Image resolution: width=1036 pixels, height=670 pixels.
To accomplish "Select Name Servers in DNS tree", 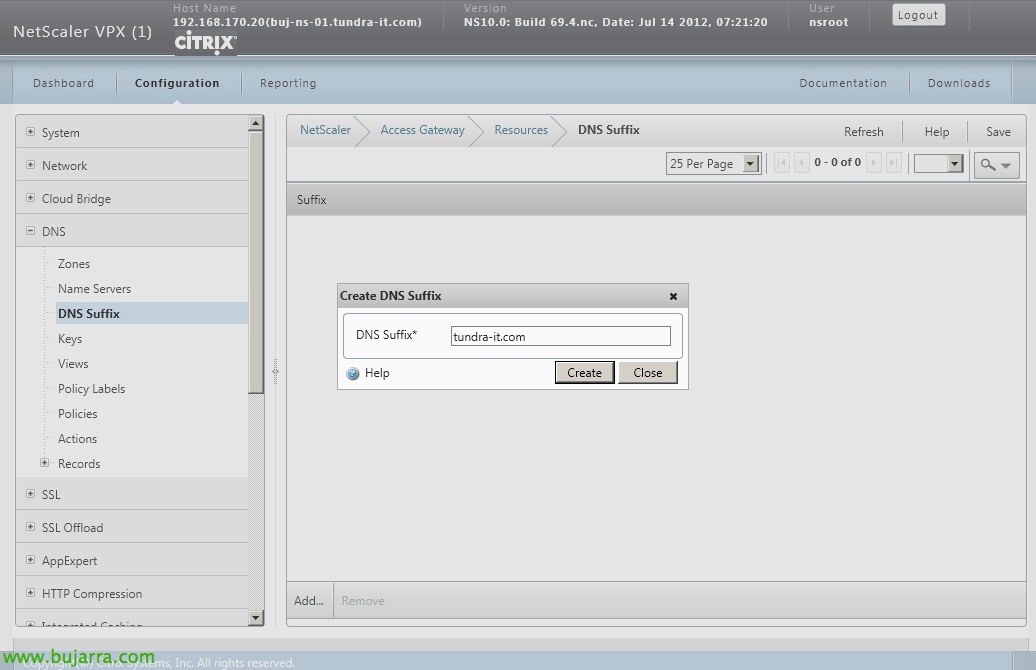I will coord(94,289).
